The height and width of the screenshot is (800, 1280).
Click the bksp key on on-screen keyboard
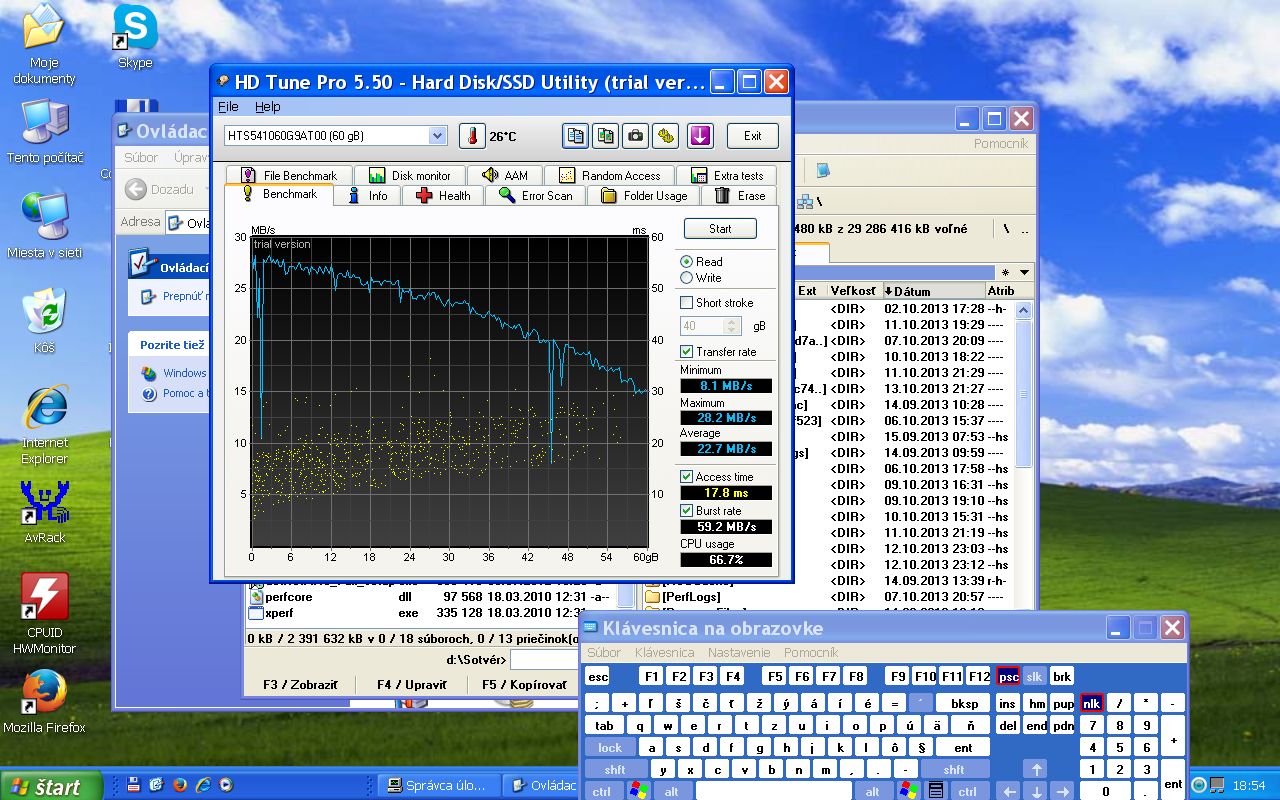click(x=963, y=703)
